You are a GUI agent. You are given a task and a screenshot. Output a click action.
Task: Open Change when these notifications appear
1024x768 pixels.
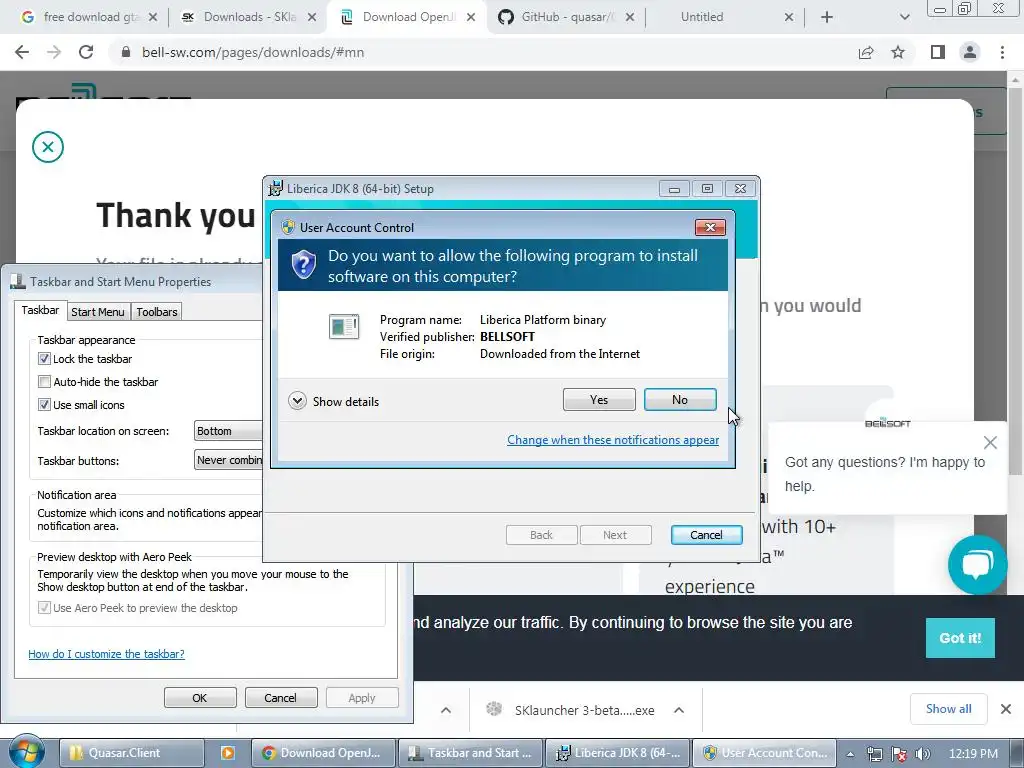[613, 440]
